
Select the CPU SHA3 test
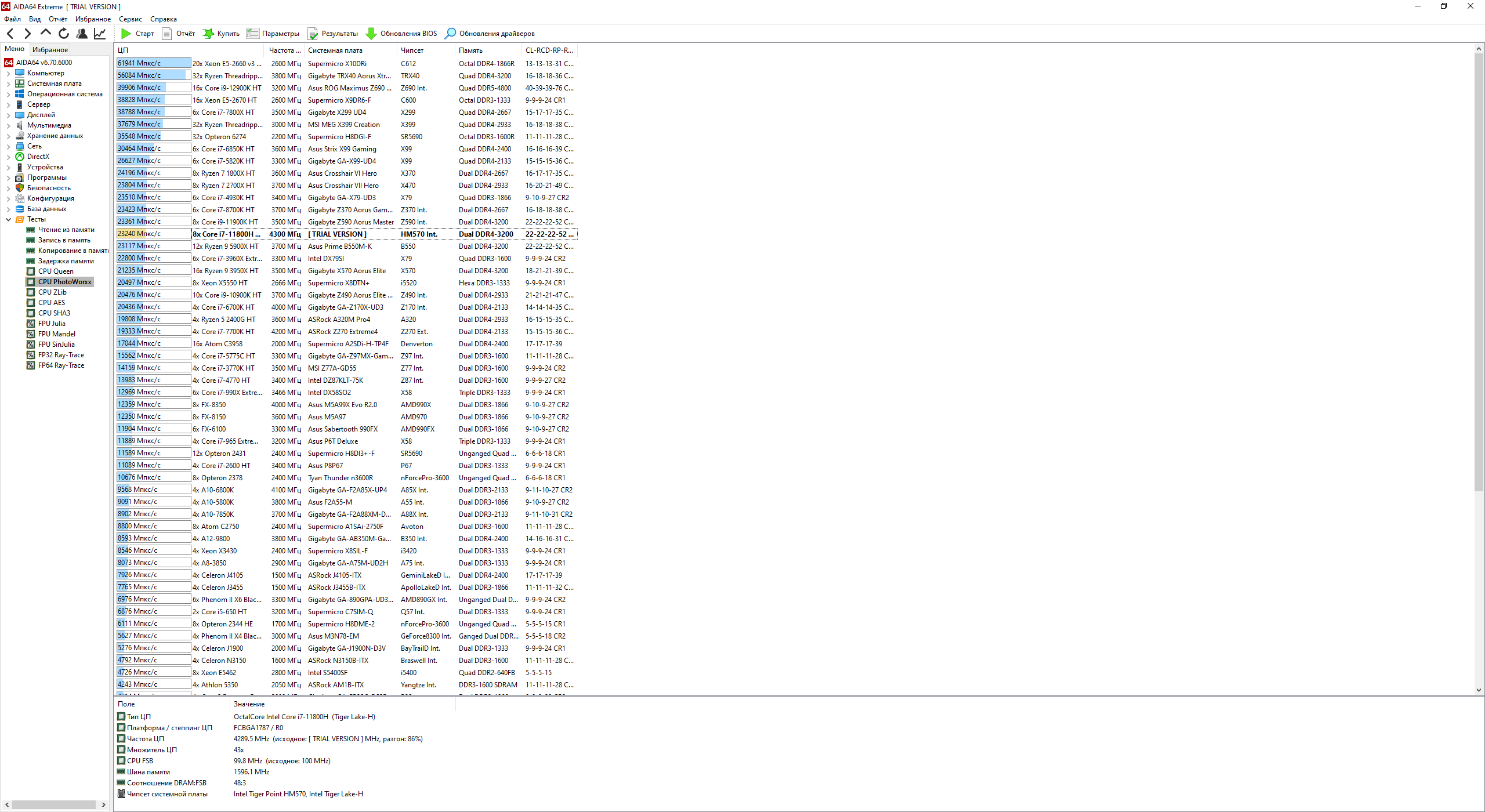point(54,313)
